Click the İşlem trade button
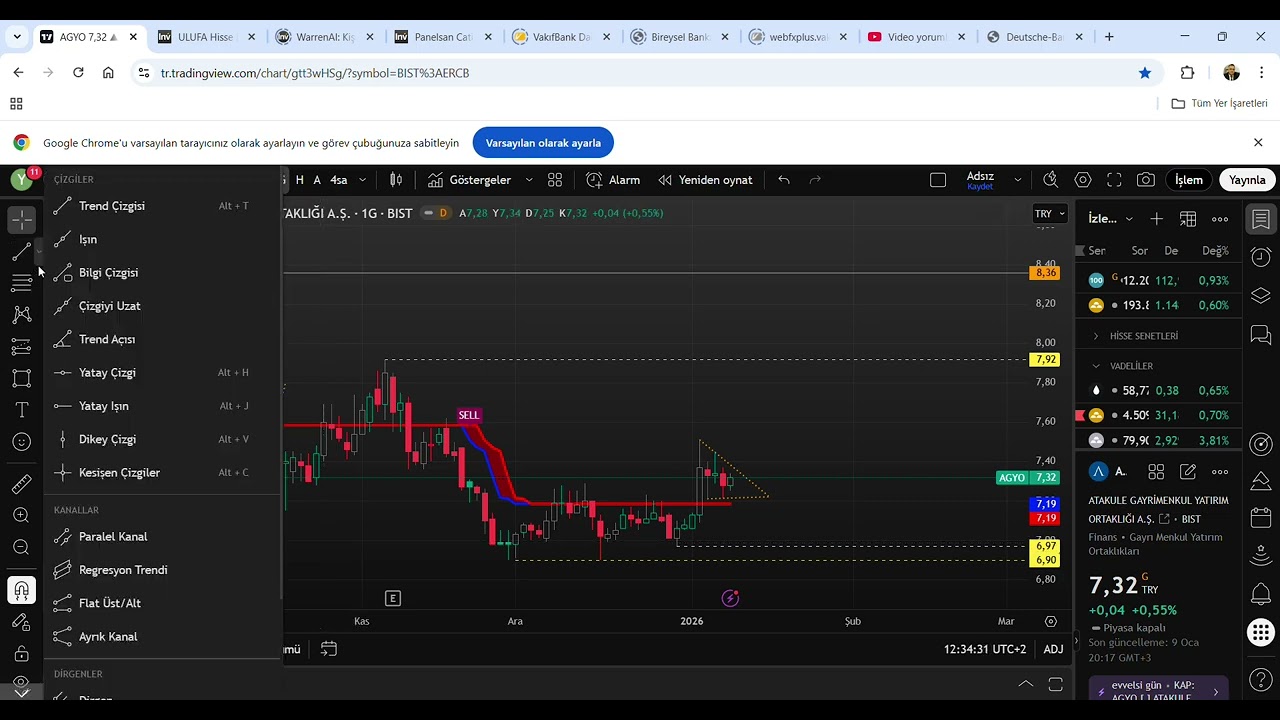The image size is (1280, 720). [1188, 180]
